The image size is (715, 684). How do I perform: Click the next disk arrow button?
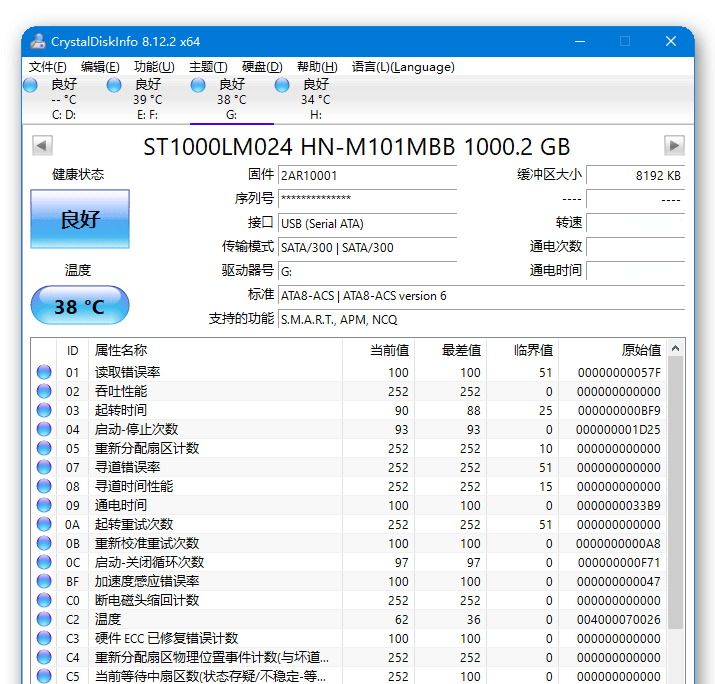[x=674, y=146]
